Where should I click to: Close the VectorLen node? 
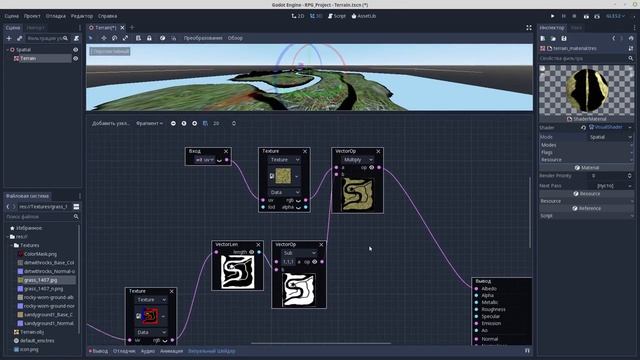coord(258,244)
